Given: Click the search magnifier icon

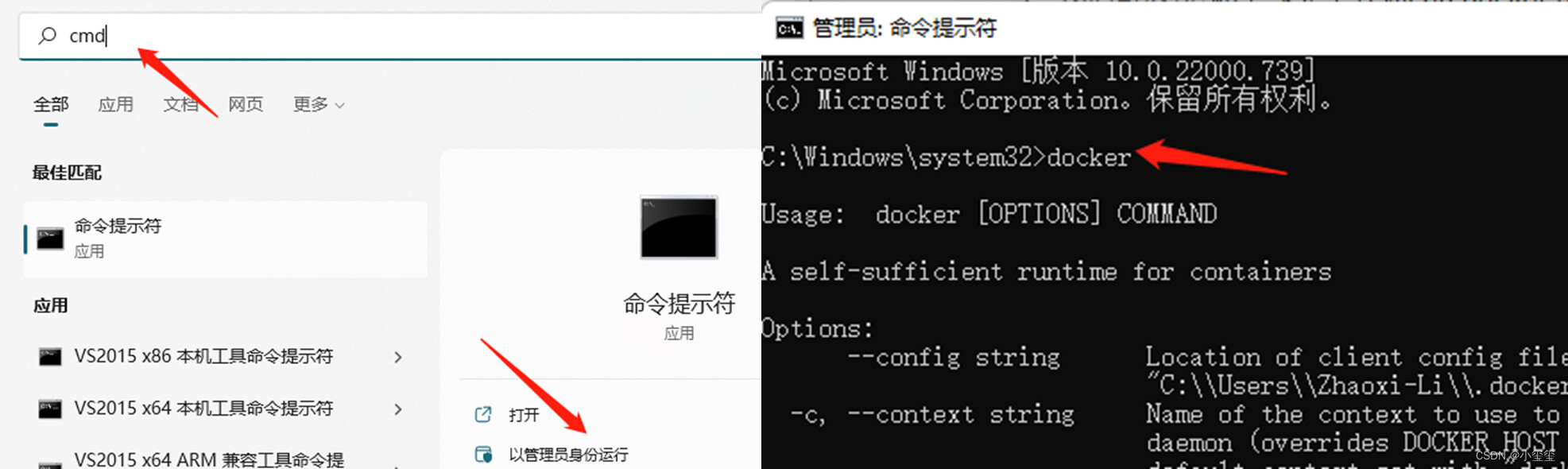Looking at the screenshot, I should [x=48, y=36].
